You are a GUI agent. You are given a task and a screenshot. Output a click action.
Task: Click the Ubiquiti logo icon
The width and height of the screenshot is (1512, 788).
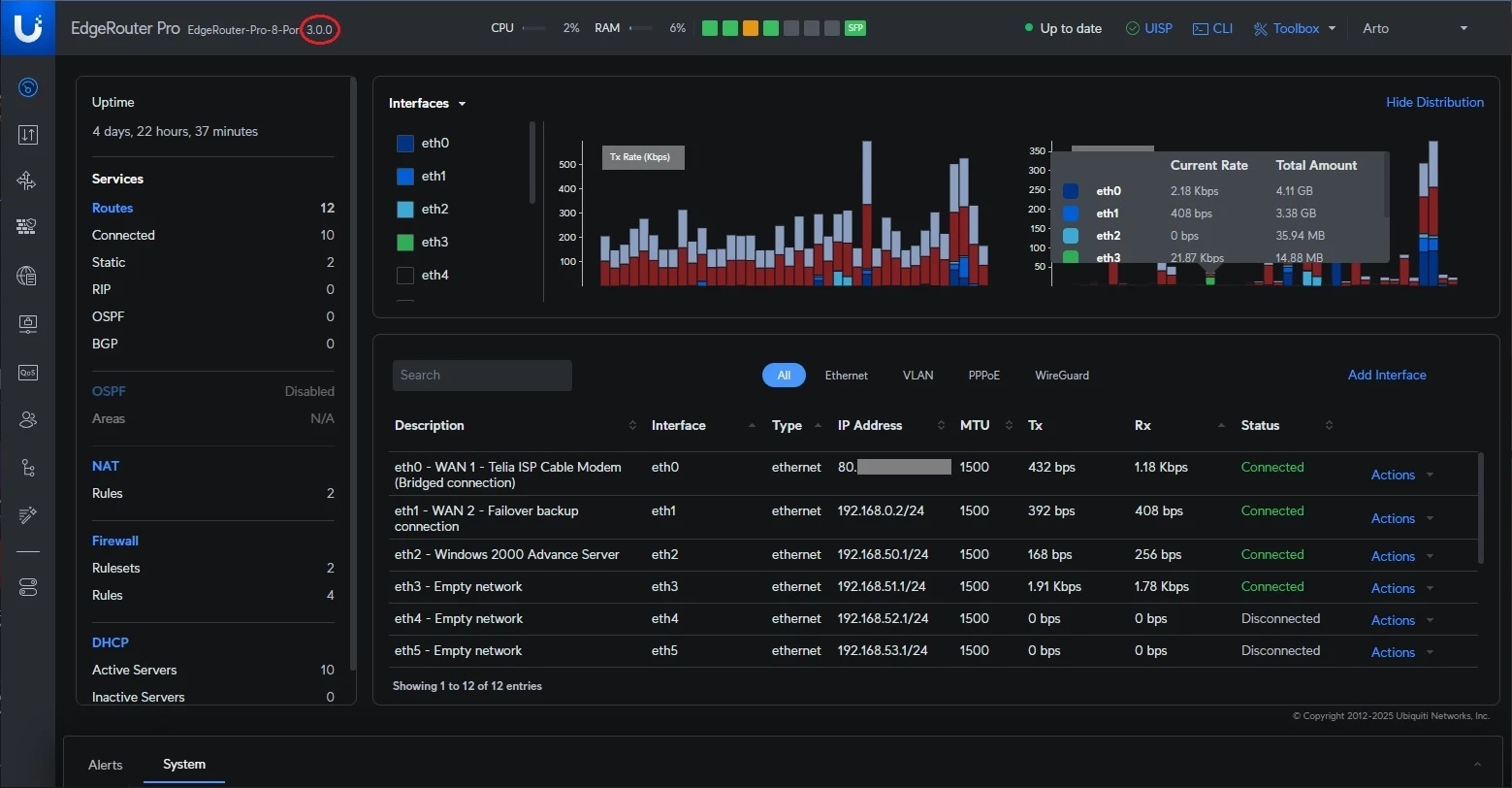[x=27, y=28]
